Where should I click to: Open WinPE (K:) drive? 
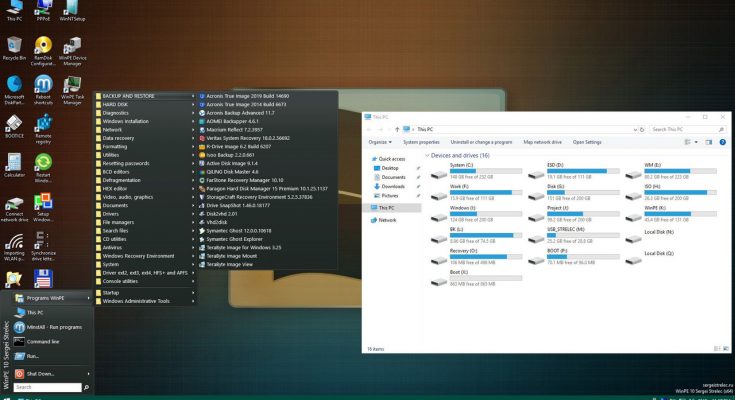(x=671, y=214)
